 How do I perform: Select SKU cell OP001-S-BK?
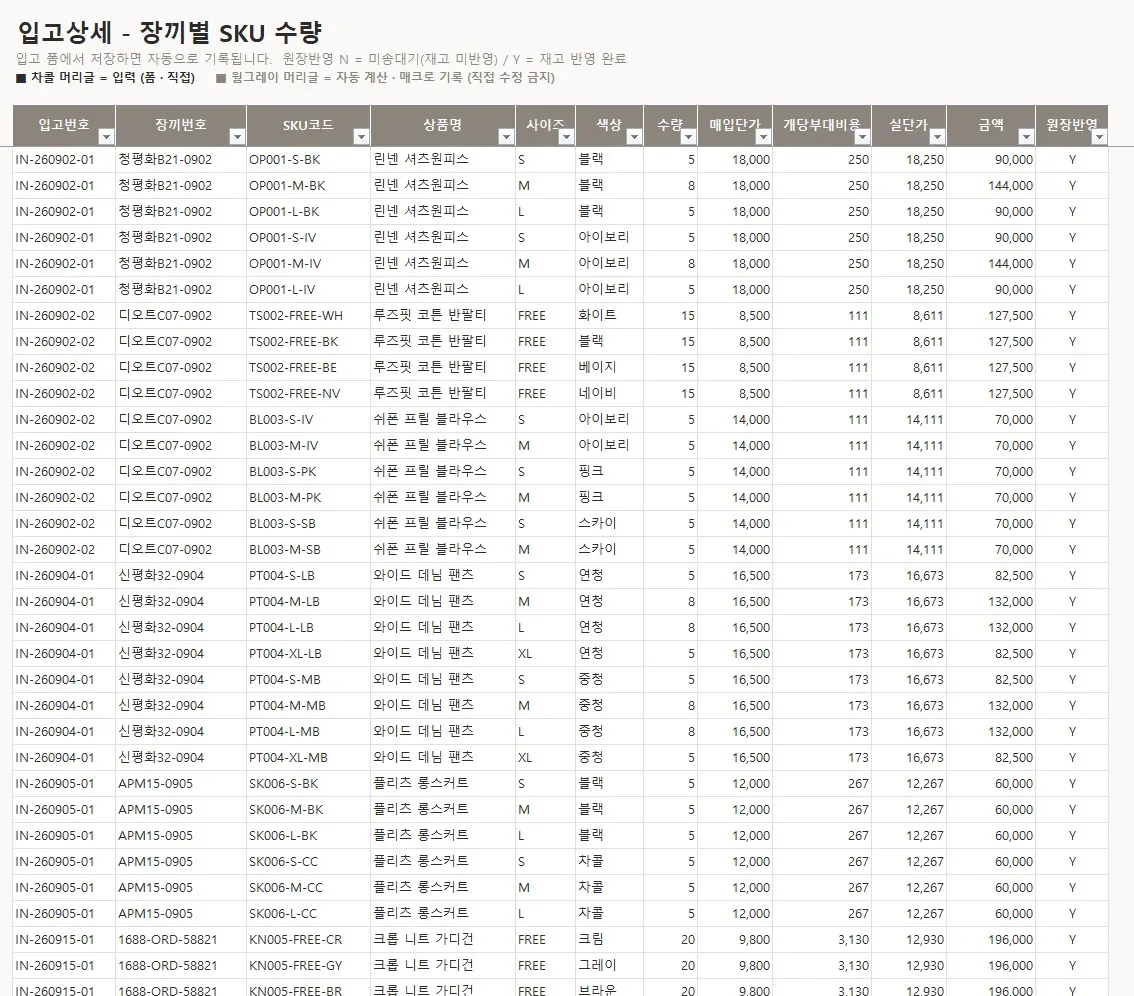(x=308, y=160)
